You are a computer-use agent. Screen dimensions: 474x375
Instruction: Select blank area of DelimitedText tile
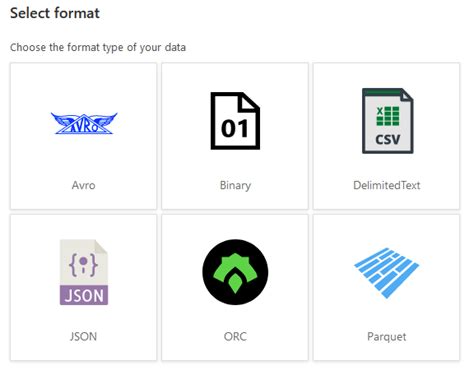point(387,167)
